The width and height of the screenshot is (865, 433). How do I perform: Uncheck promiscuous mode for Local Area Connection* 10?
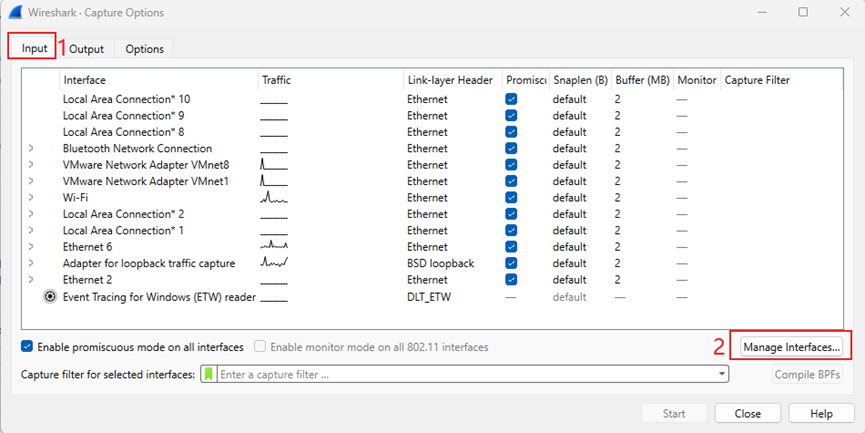click(x=511, y=99)
